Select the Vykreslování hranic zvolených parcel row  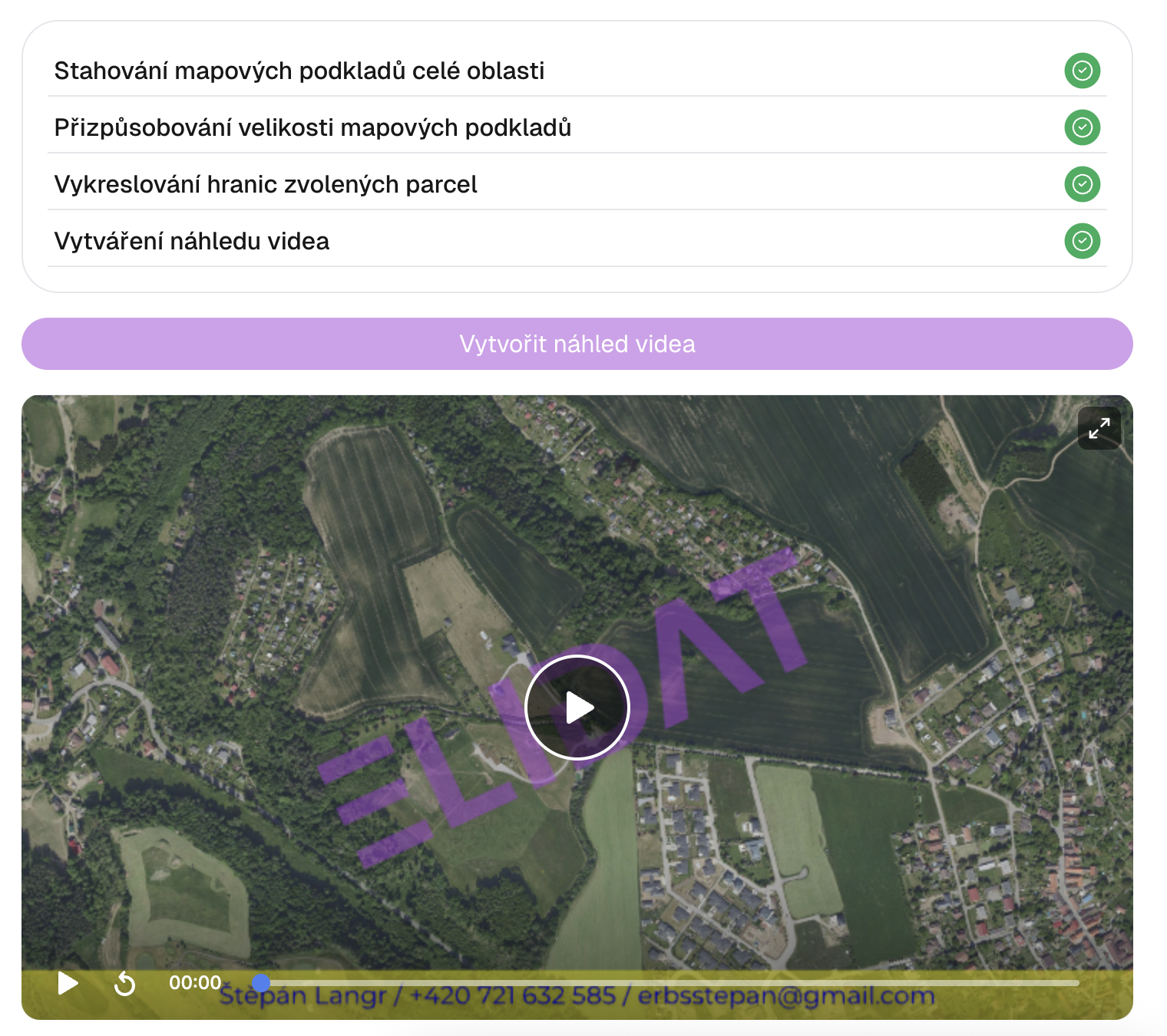266,184
